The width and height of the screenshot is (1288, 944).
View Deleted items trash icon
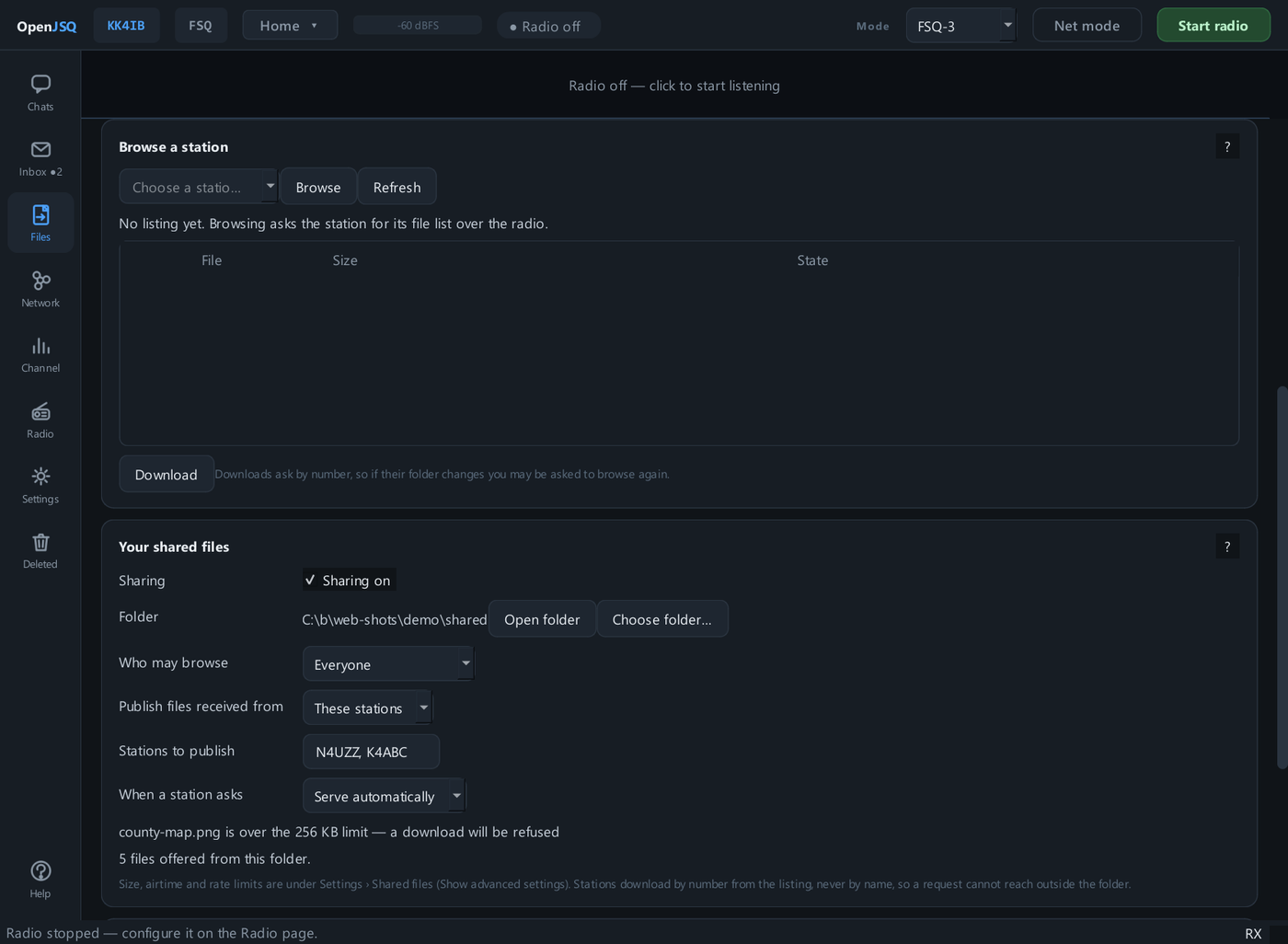click(40, 551)
